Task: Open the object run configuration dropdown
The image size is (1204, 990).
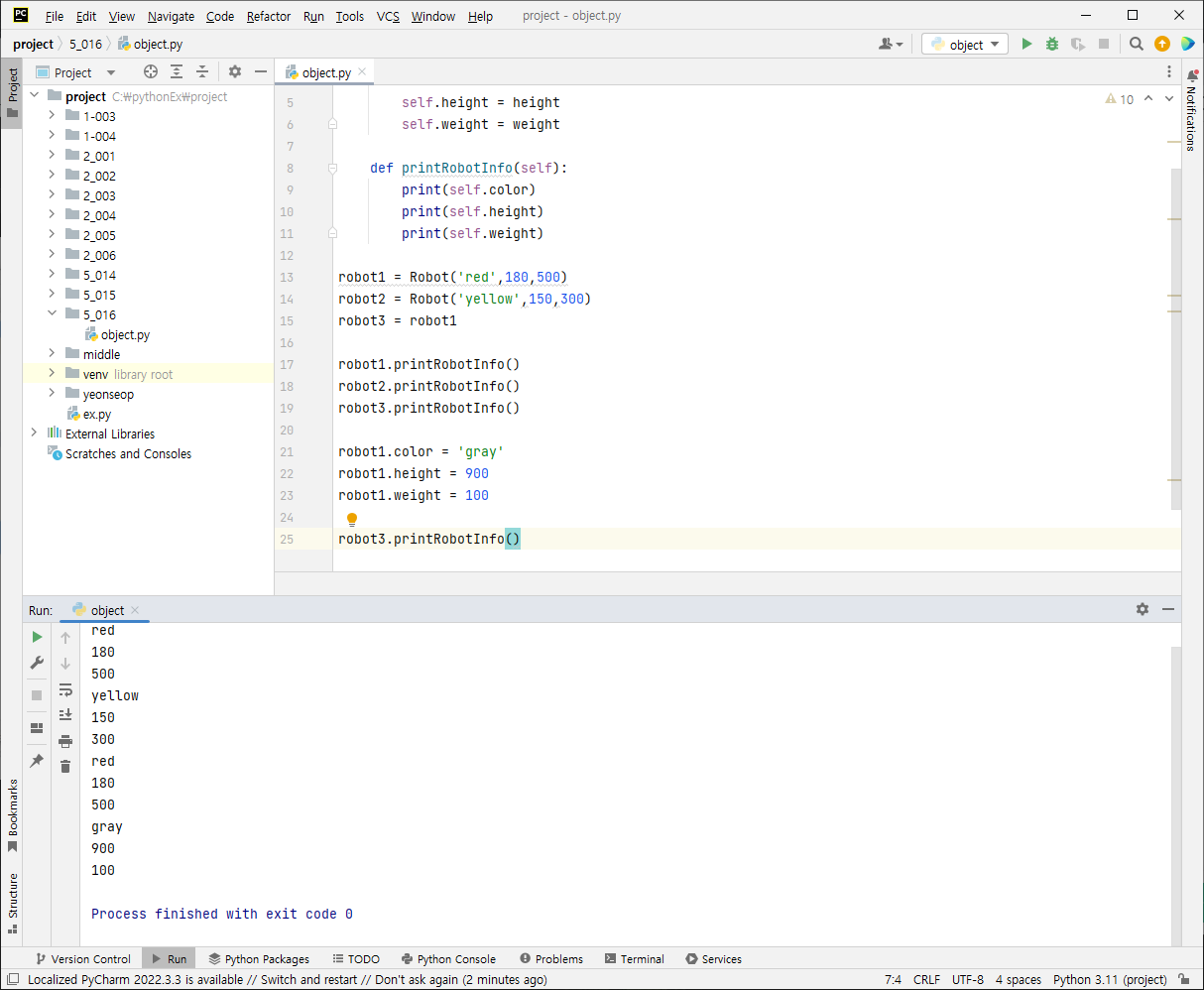Action: (x=965, y=44)
